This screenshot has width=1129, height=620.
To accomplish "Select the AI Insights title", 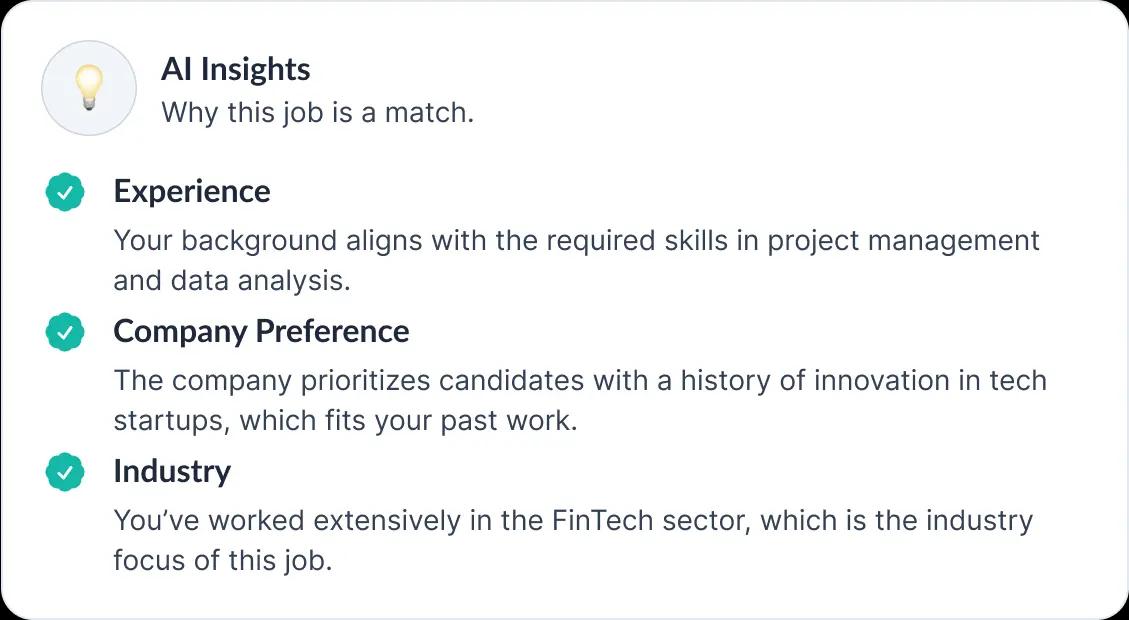I will [x=235, y=69].
